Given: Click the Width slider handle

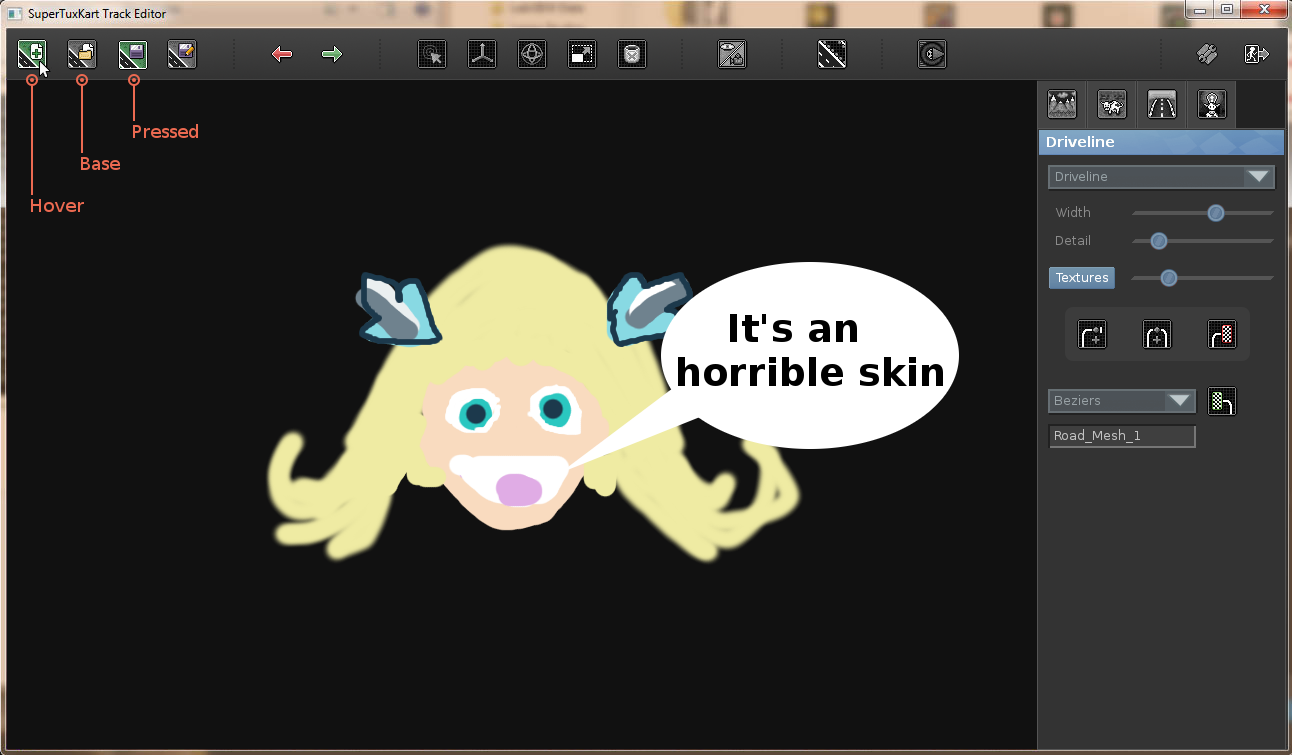Looking at the screenshot, I should pos(1216,213).
